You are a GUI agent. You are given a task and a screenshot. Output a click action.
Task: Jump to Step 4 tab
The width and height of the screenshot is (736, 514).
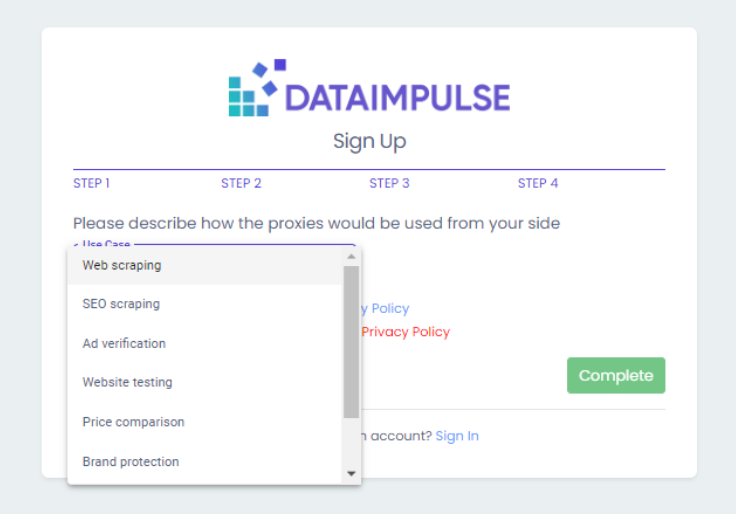538,183
